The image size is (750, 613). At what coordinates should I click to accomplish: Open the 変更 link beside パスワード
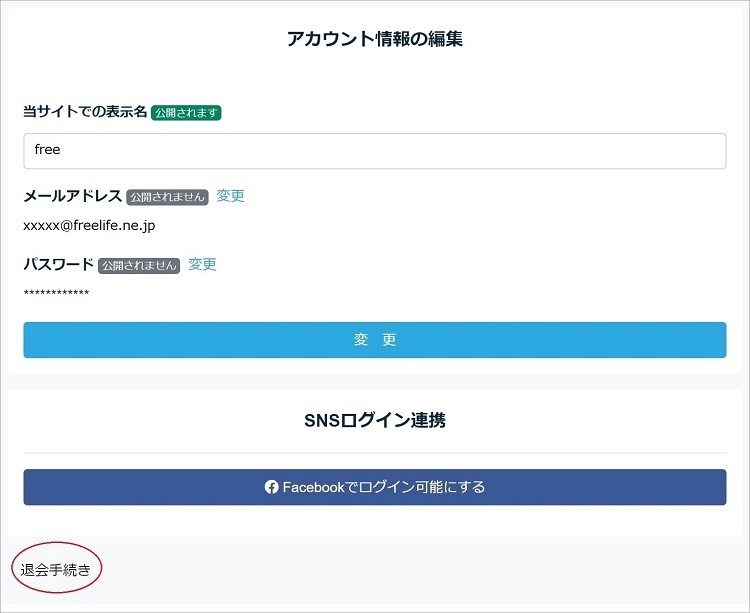click(202, 264)
